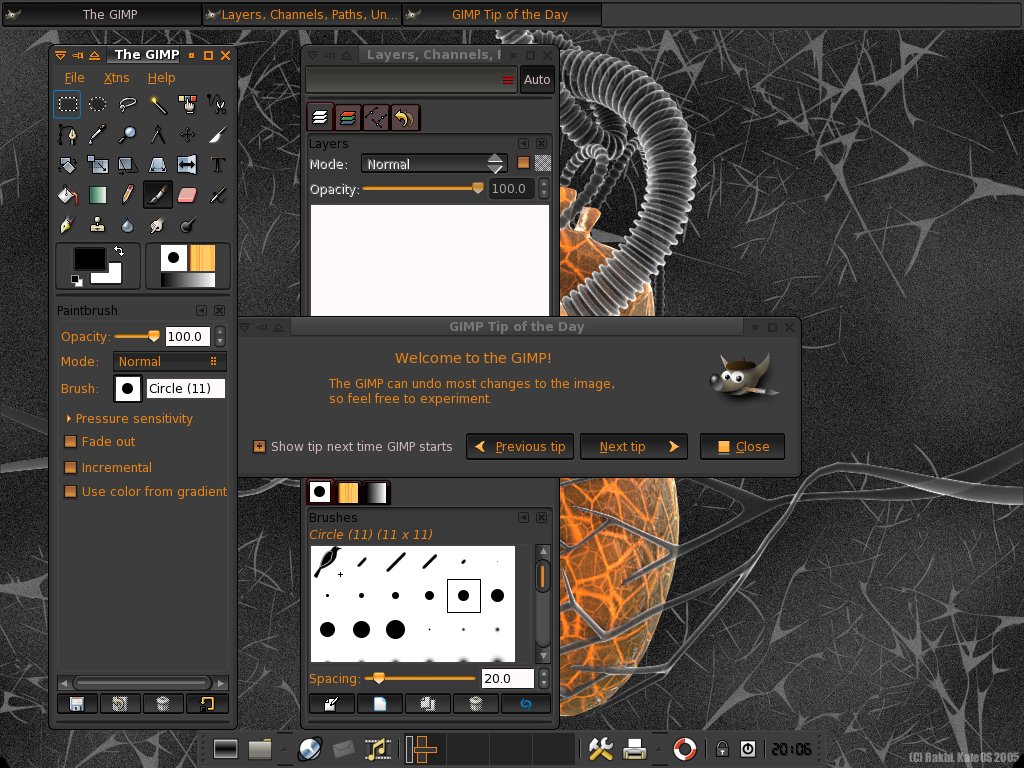Viewport: 1024px width, 768px height.
Task: Select the Airbrush tool
Action: click(217, 195)
